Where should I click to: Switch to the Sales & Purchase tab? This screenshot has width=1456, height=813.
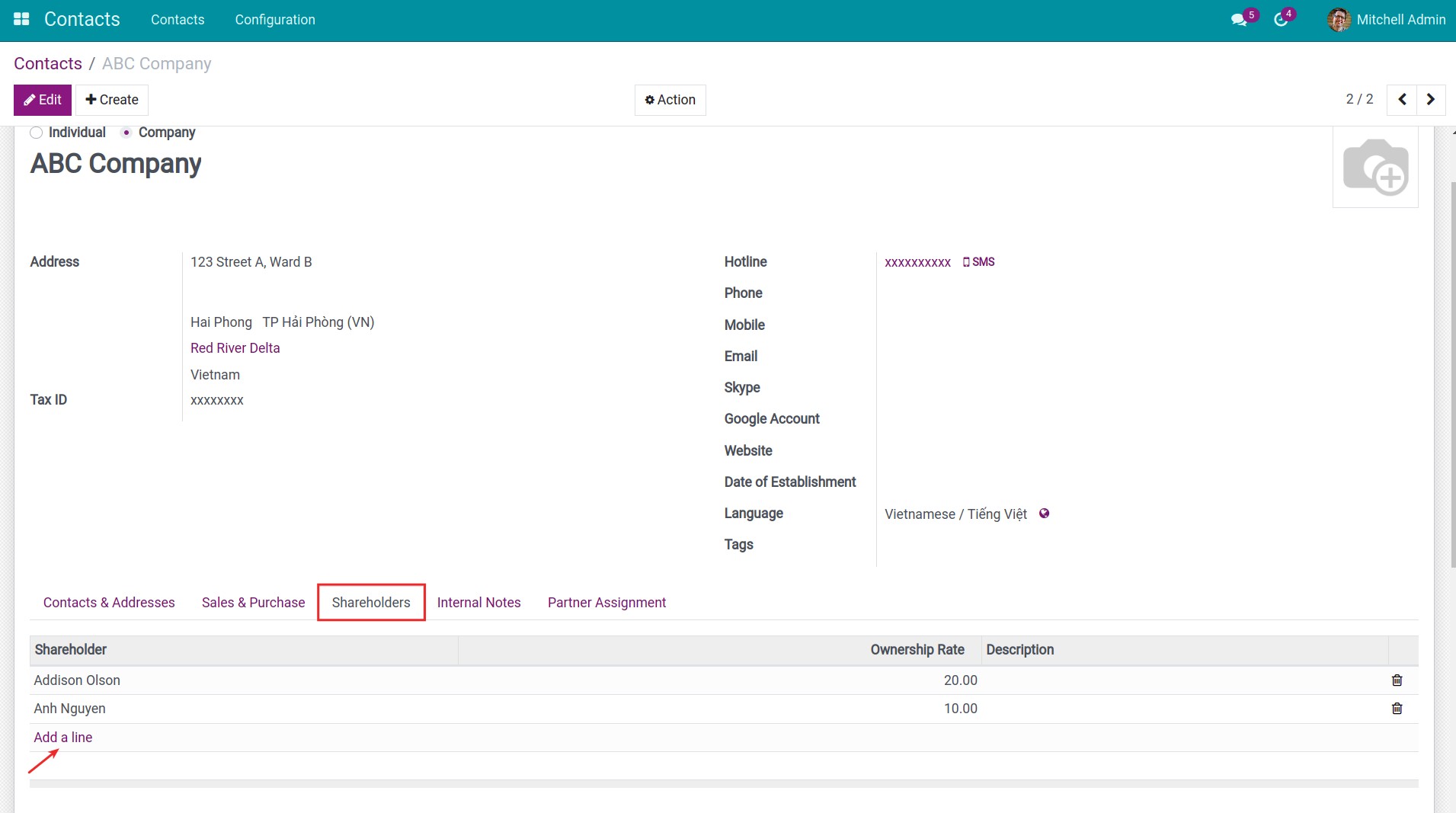click(x=253, y=602)
